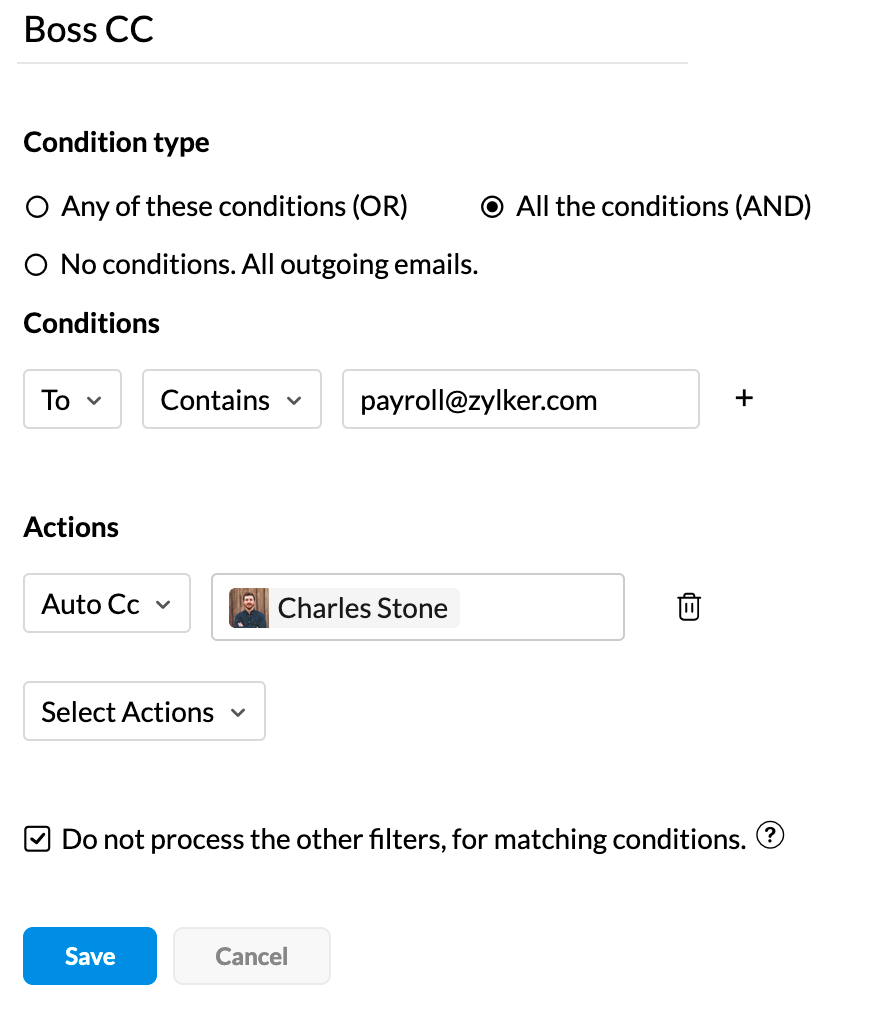Open the 'To' field dropdown
Image resolution: width=878 pixels, height=1036 pixels.
(x=72, y=399)
